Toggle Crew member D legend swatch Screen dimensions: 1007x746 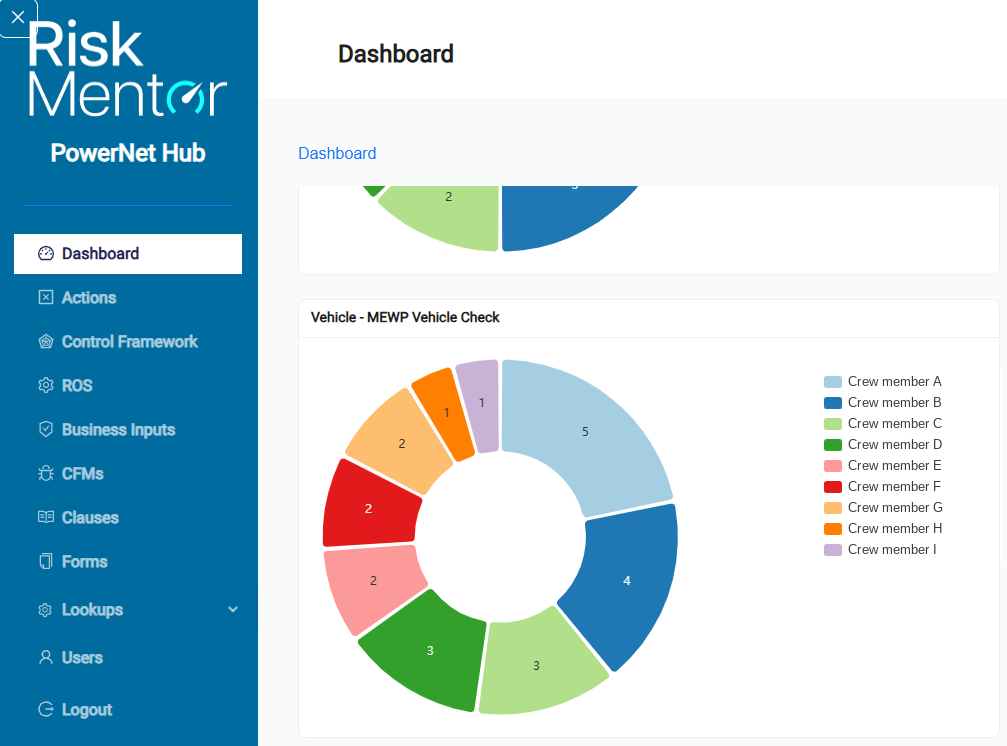(x=832, y=445)
